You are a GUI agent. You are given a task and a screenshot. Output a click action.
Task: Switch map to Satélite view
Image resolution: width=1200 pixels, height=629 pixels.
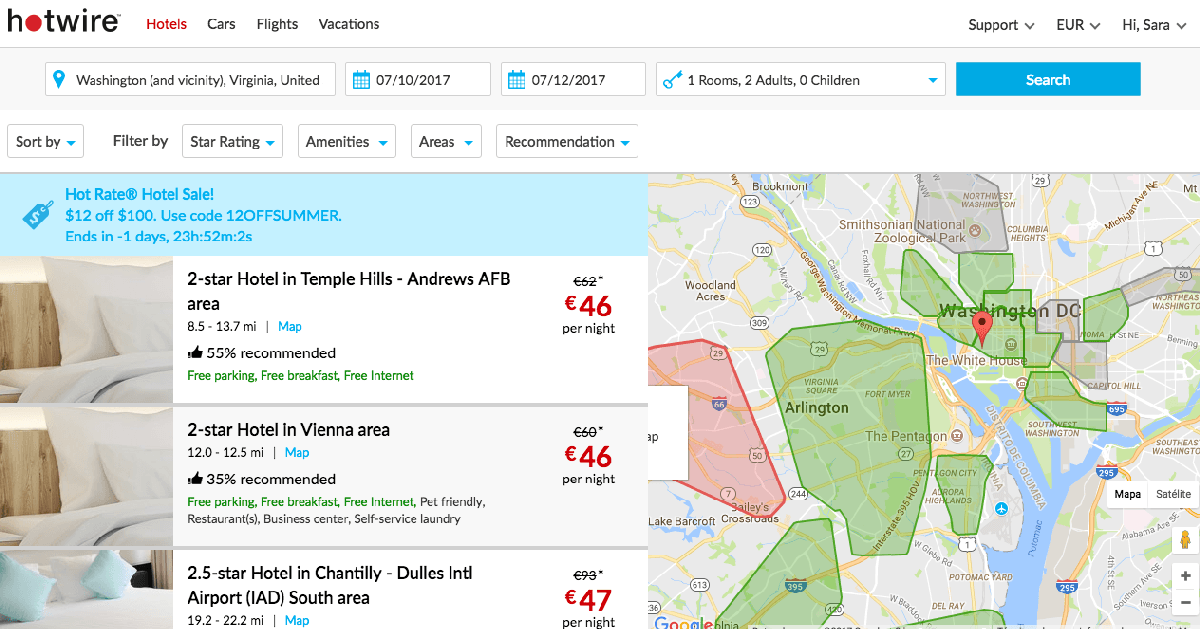point(1172,494)
